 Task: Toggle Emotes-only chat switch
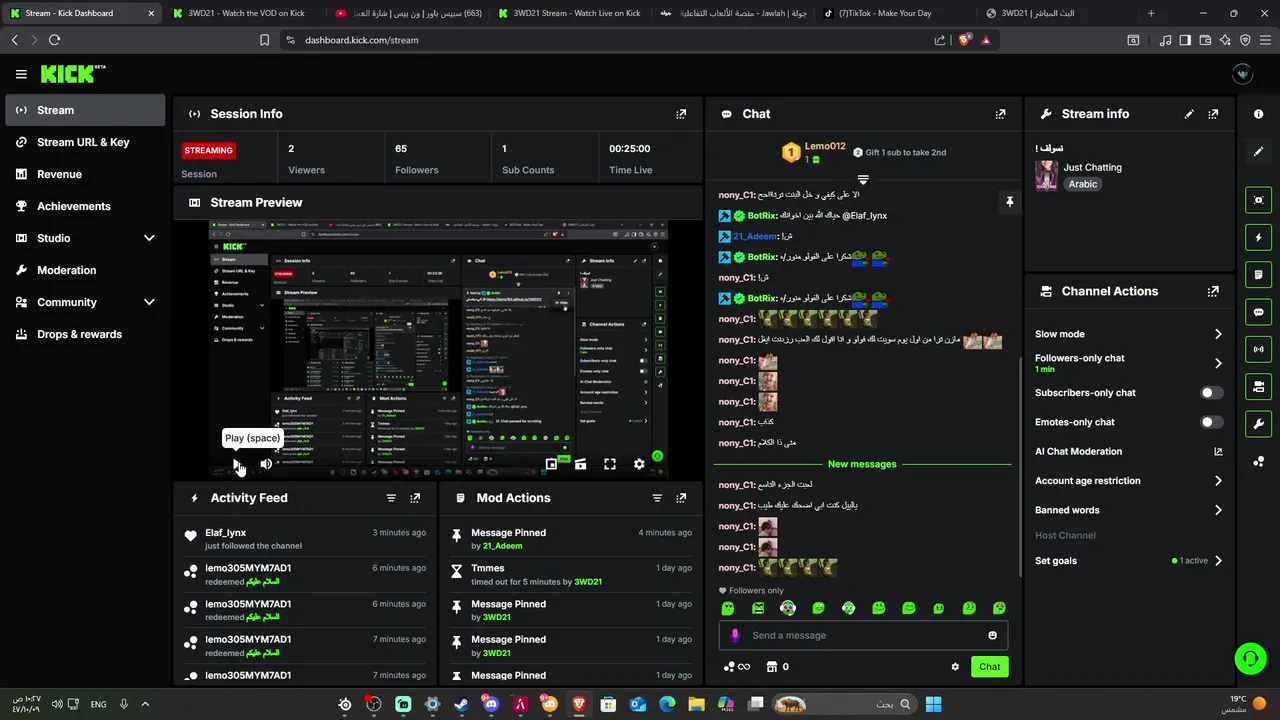pos(1211,422)
